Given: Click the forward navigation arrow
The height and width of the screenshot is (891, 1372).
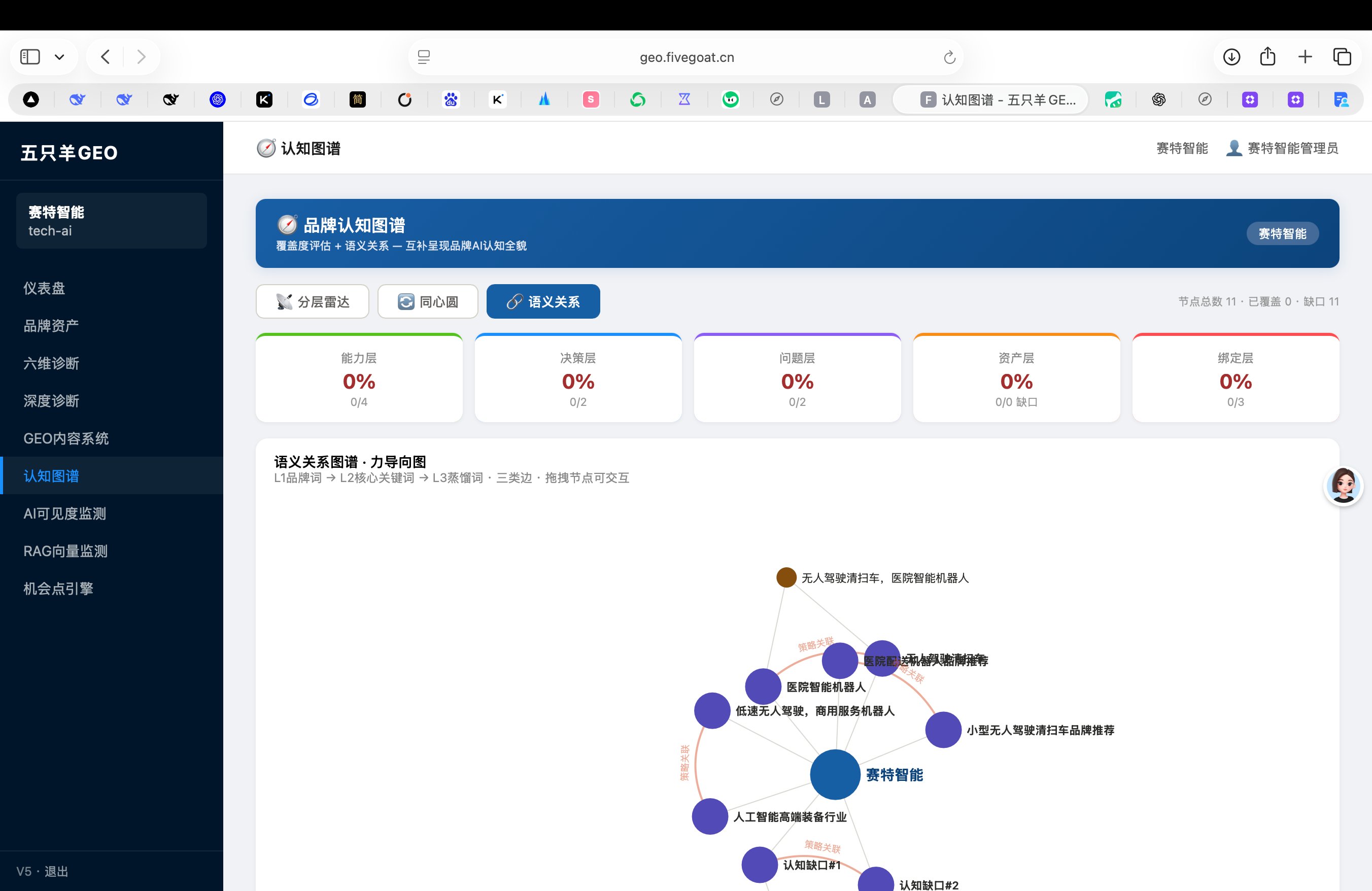Looking at the screenshot, I should pyautogui.click(x=141, y=56).
